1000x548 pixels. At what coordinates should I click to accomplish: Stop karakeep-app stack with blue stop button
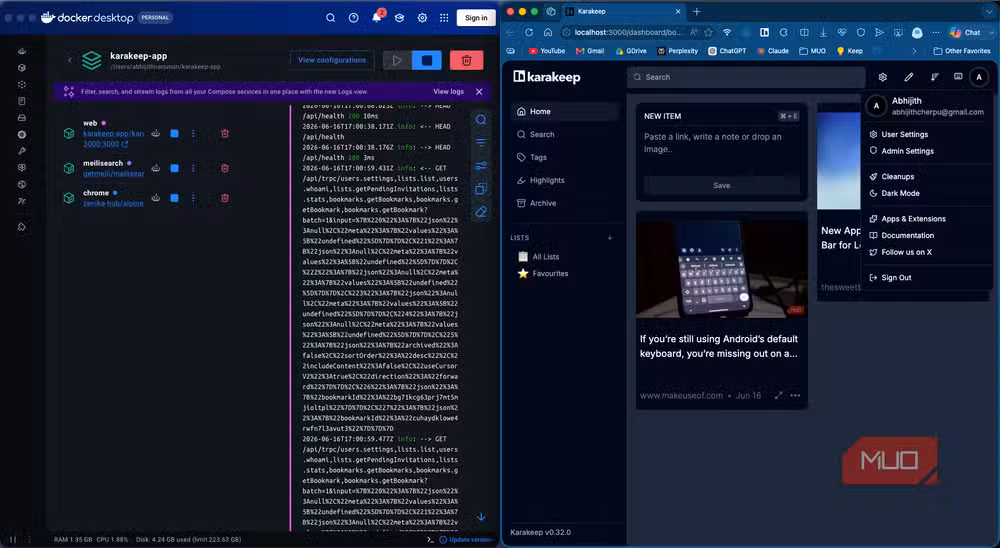(x=427, y=61)
